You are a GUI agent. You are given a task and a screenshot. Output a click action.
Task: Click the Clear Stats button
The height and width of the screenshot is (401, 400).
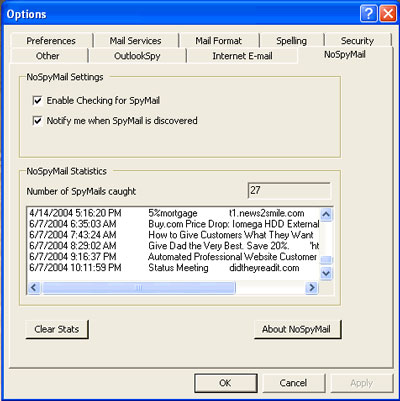point(57,329)
